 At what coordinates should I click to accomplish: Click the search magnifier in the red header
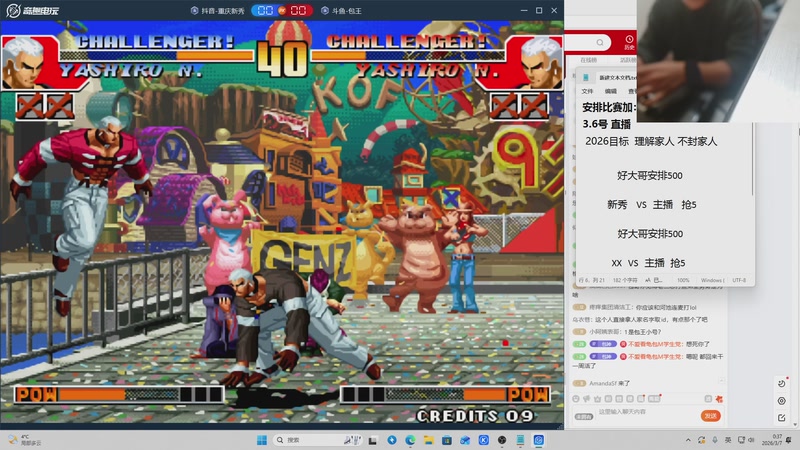(x=600, y=42)
